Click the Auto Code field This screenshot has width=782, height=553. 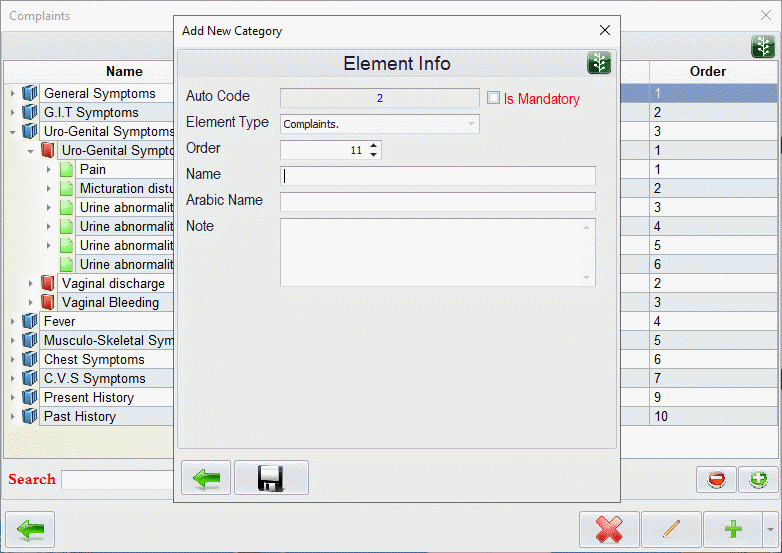click(380, 98)
